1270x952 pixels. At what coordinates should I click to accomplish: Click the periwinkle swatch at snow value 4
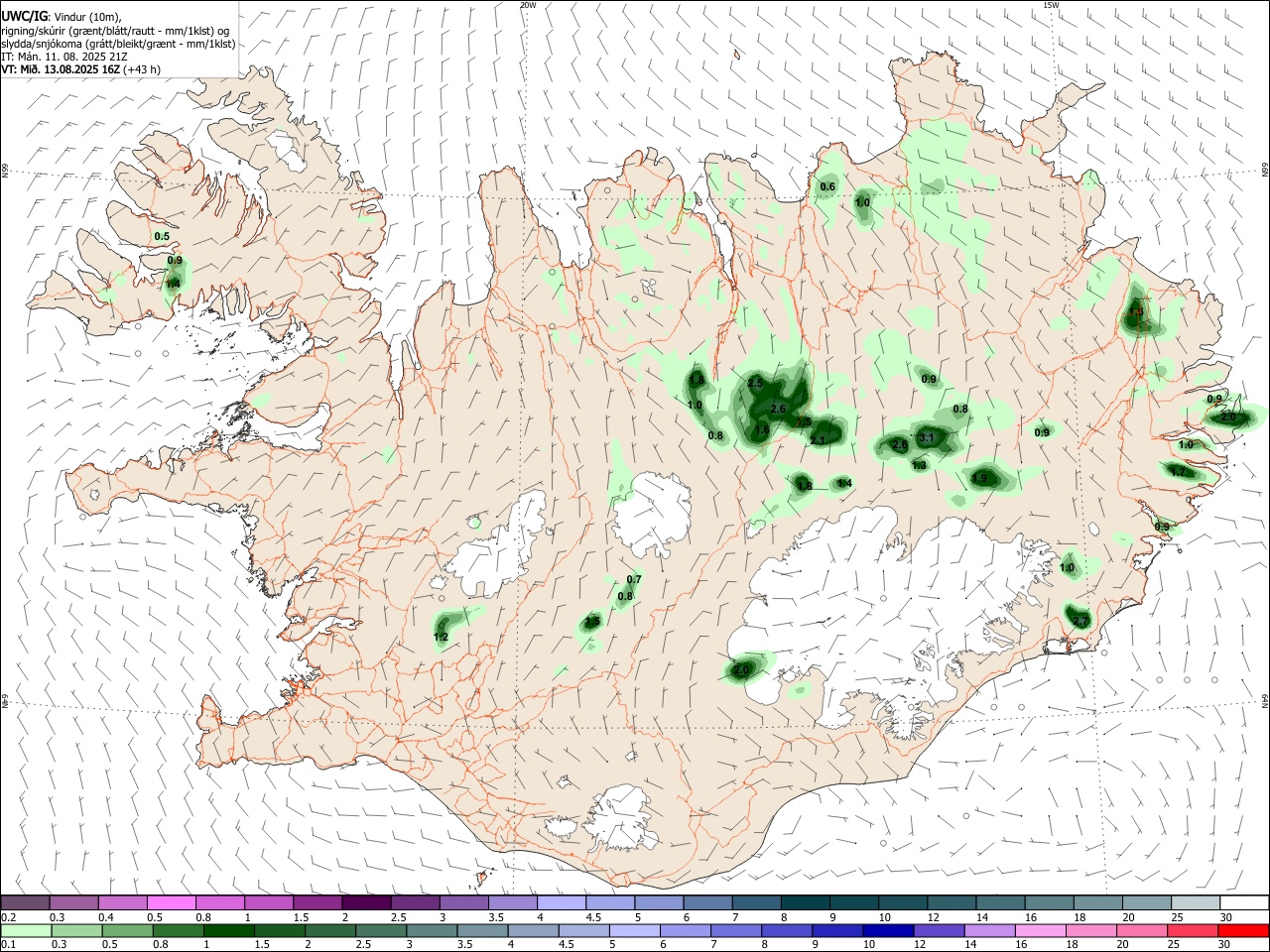[562, 902]
